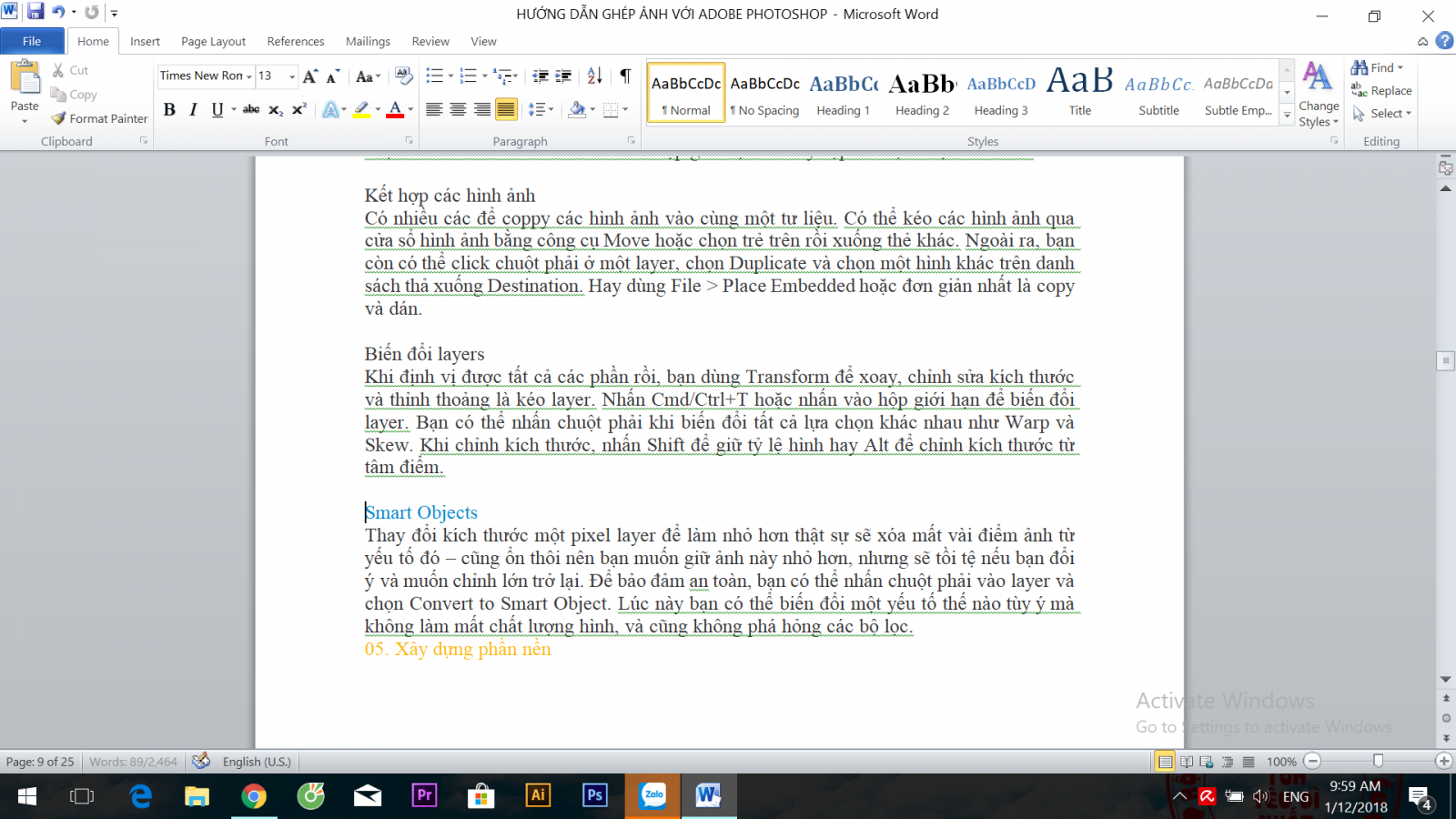The image size is (1456, 819).
Task: Open the File tab
Action: (32, 41)
